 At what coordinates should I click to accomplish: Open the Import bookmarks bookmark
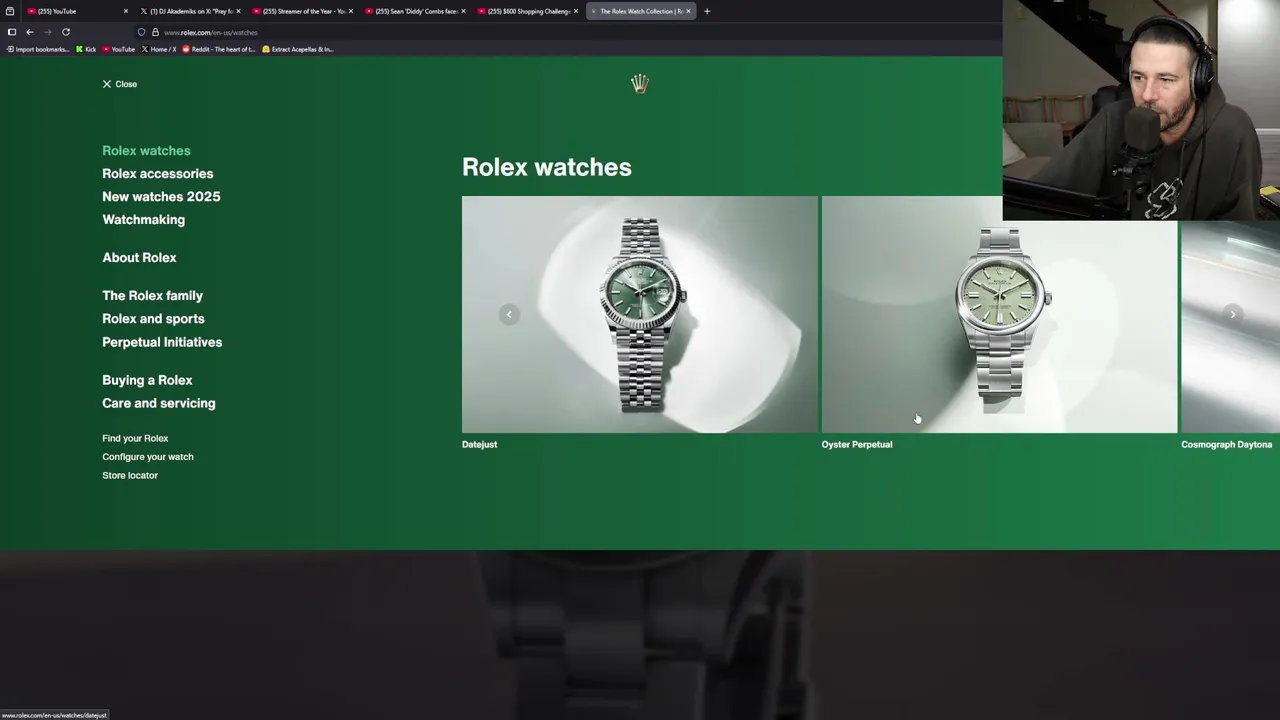[x=37, y=49]
